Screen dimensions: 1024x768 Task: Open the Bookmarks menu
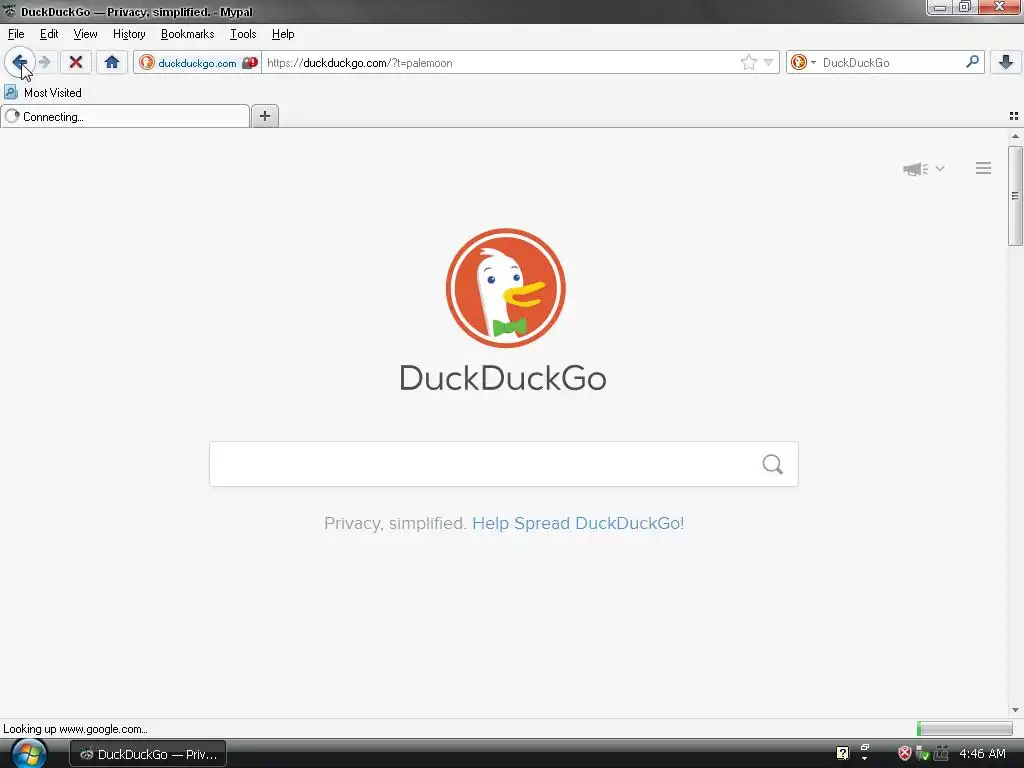(187, 34)
